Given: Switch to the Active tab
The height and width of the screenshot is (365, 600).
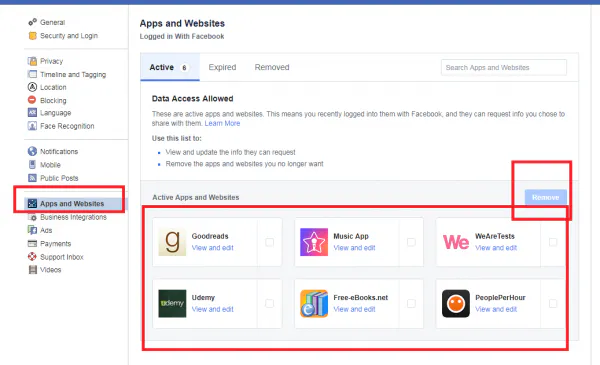Looking at the screenshot, I should pyautogui.click(x=170, y=67).
